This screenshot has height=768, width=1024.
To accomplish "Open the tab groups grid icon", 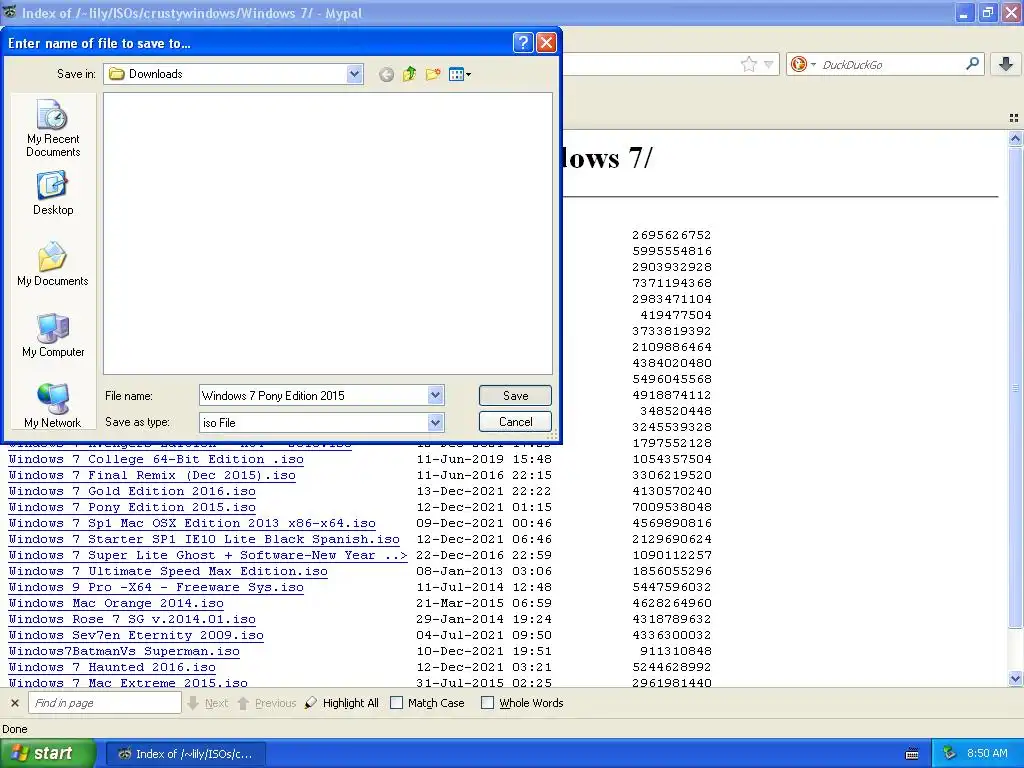I will (1014, 118).
